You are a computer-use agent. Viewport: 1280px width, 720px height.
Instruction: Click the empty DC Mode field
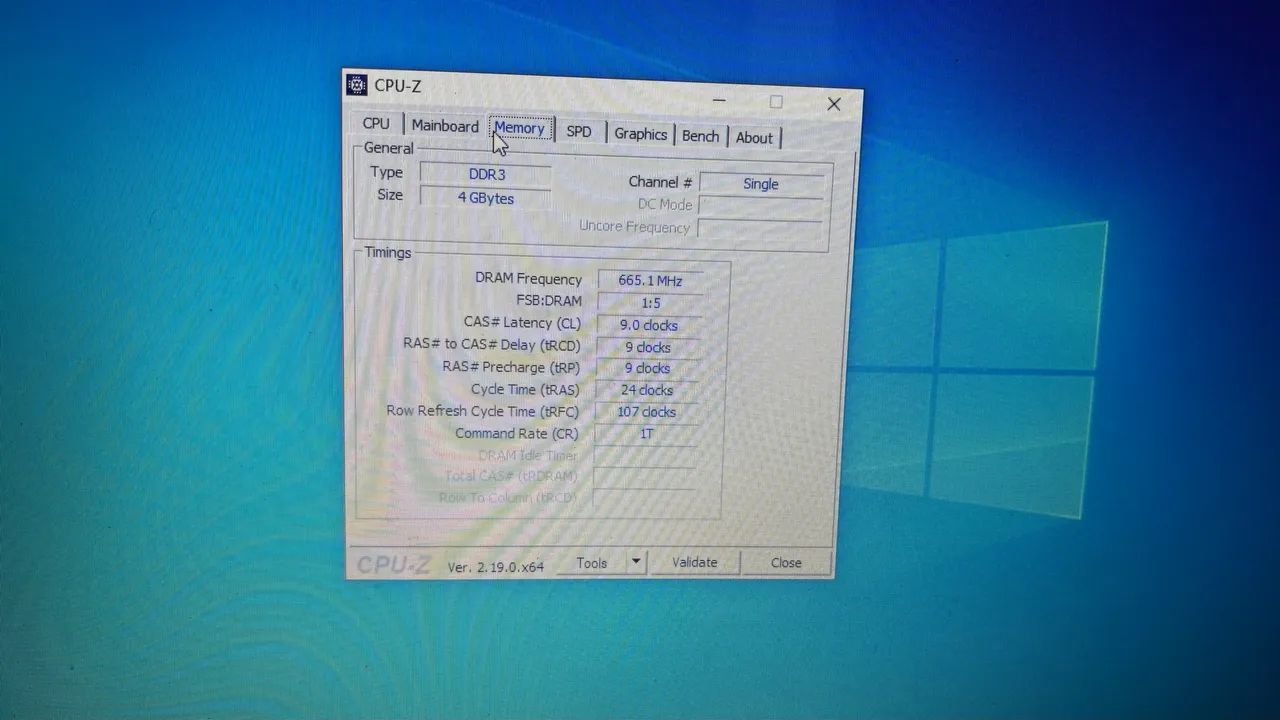pyautogui.click(x=761, y=206)
